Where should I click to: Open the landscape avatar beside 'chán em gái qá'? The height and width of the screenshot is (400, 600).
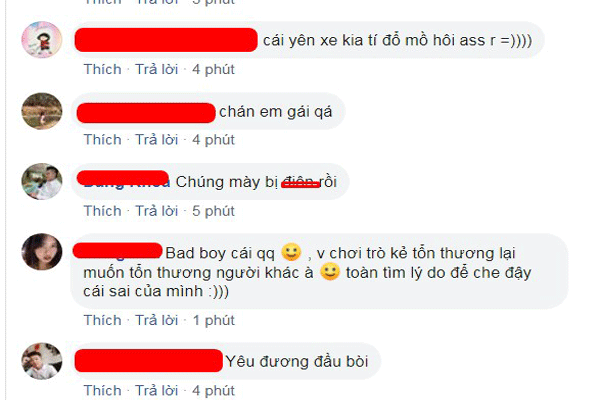point(42,111)
